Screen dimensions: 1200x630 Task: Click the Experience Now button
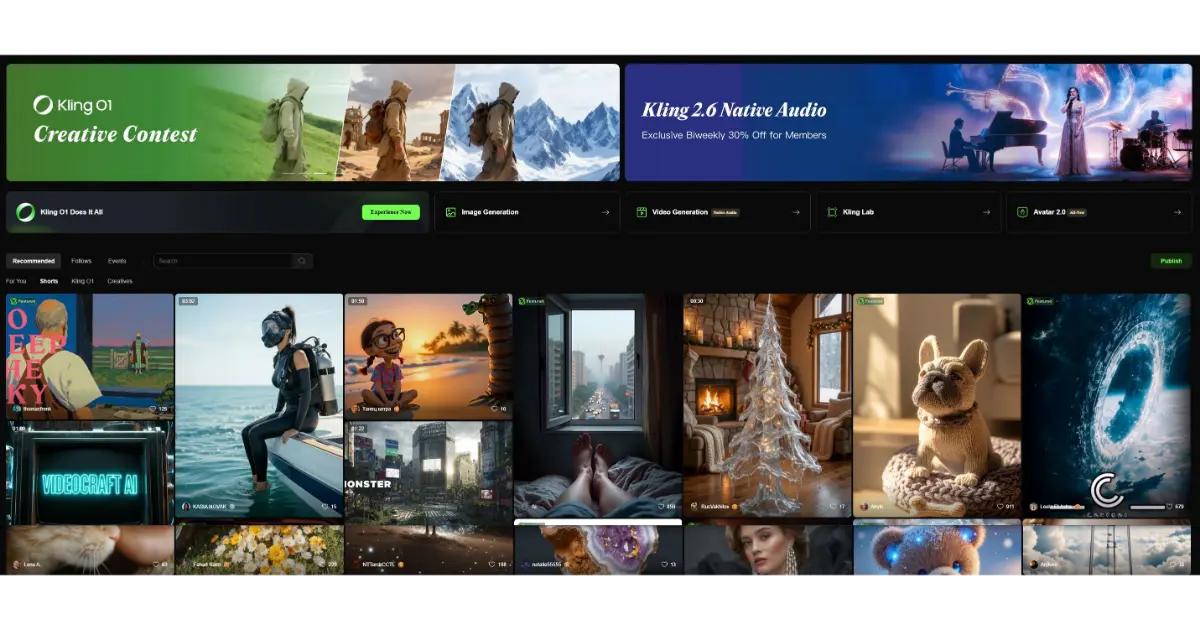click(x=391, y=212)
